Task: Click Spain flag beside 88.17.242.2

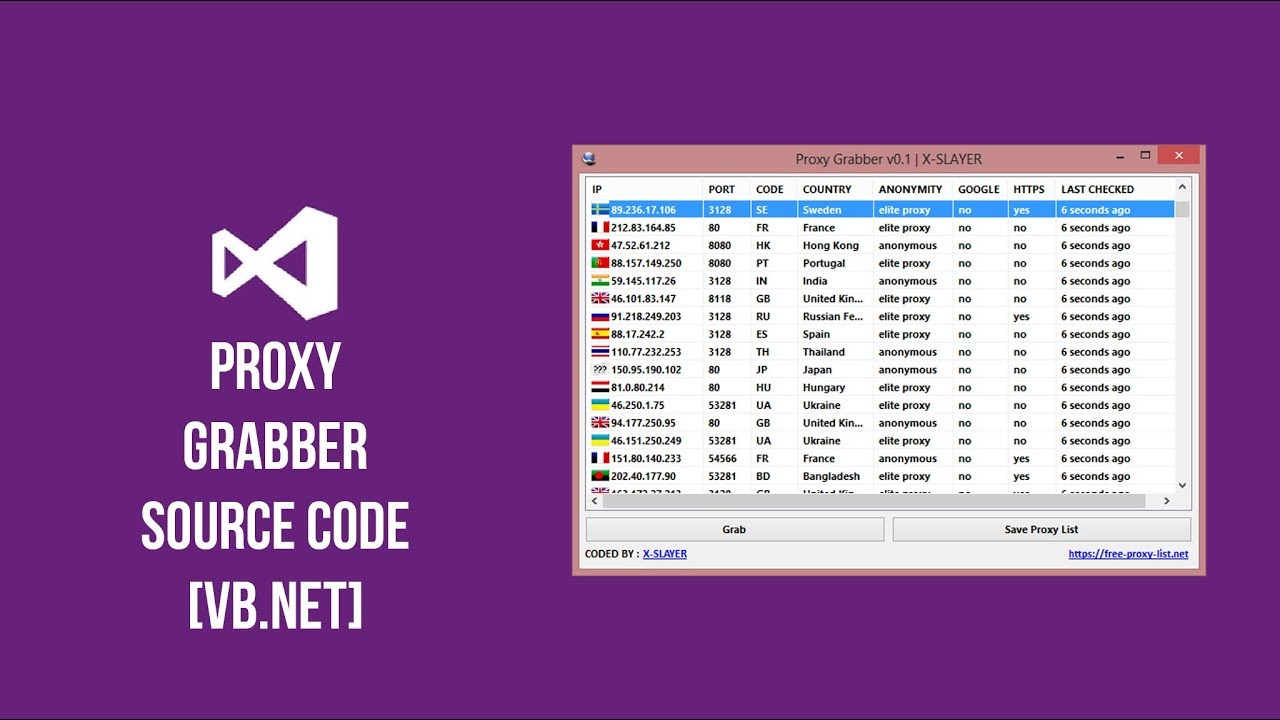Action: (600, 334)
